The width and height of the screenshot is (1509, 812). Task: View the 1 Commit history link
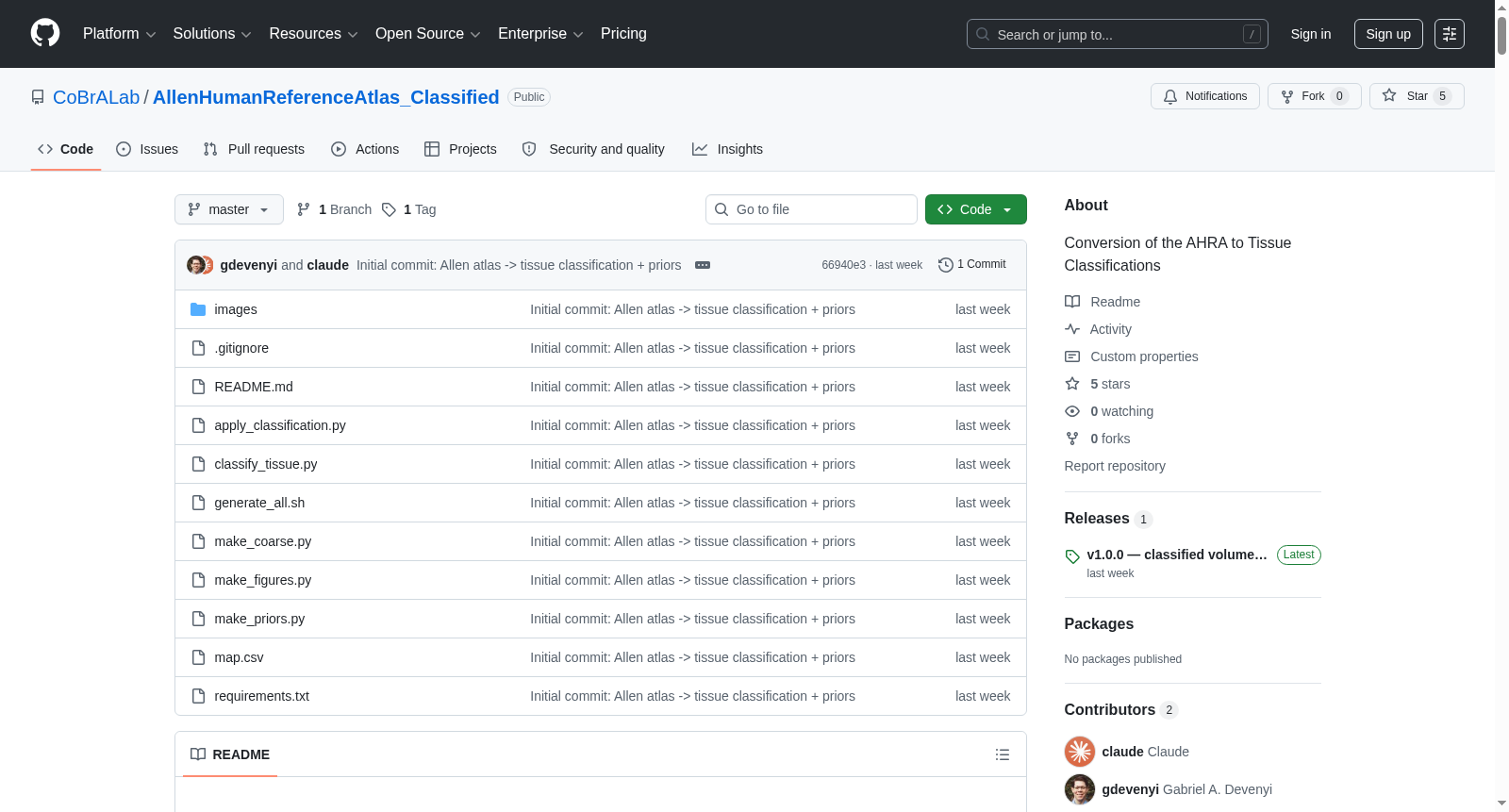(x=972, y=265)
